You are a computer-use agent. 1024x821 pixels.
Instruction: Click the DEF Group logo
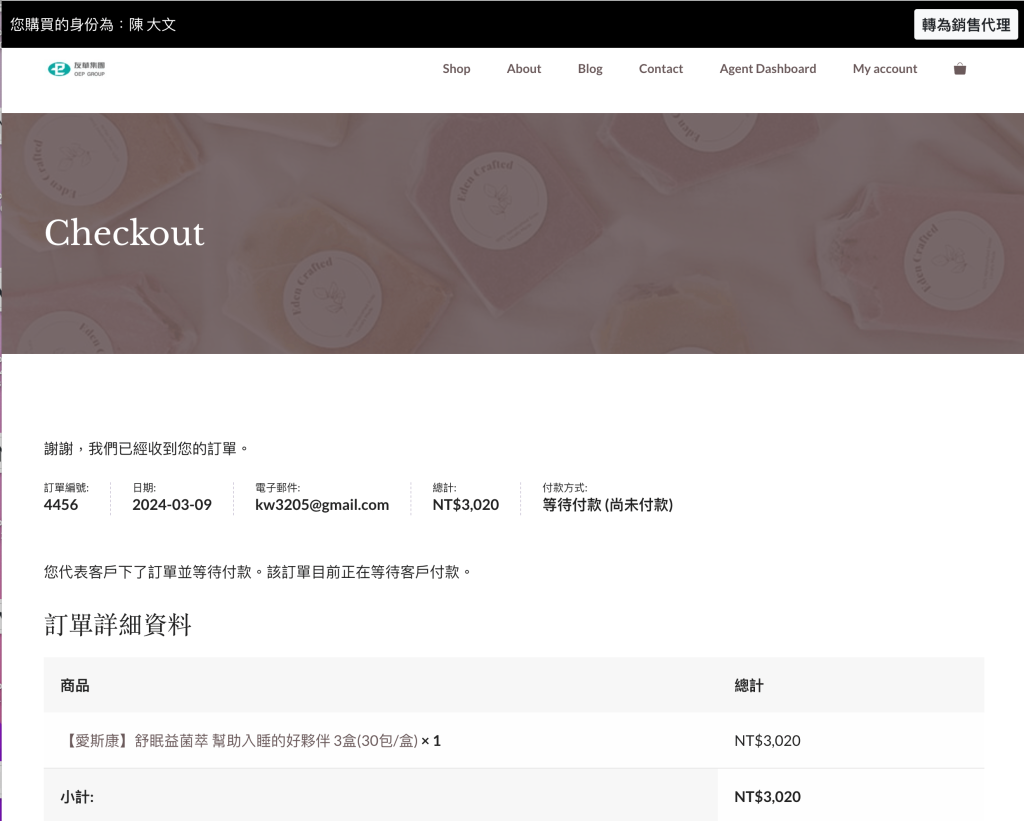pyautogui.click(x=76, y=69)
